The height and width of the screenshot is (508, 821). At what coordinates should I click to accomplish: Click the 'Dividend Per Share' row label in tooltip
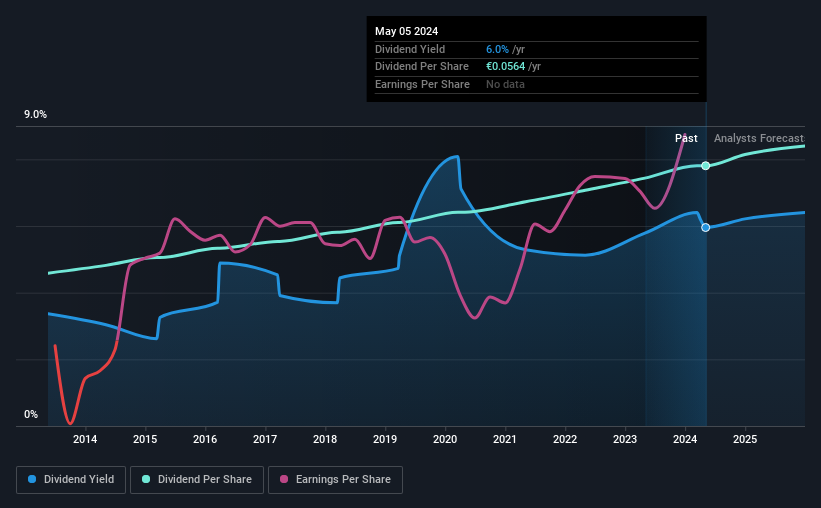(422, 67)
